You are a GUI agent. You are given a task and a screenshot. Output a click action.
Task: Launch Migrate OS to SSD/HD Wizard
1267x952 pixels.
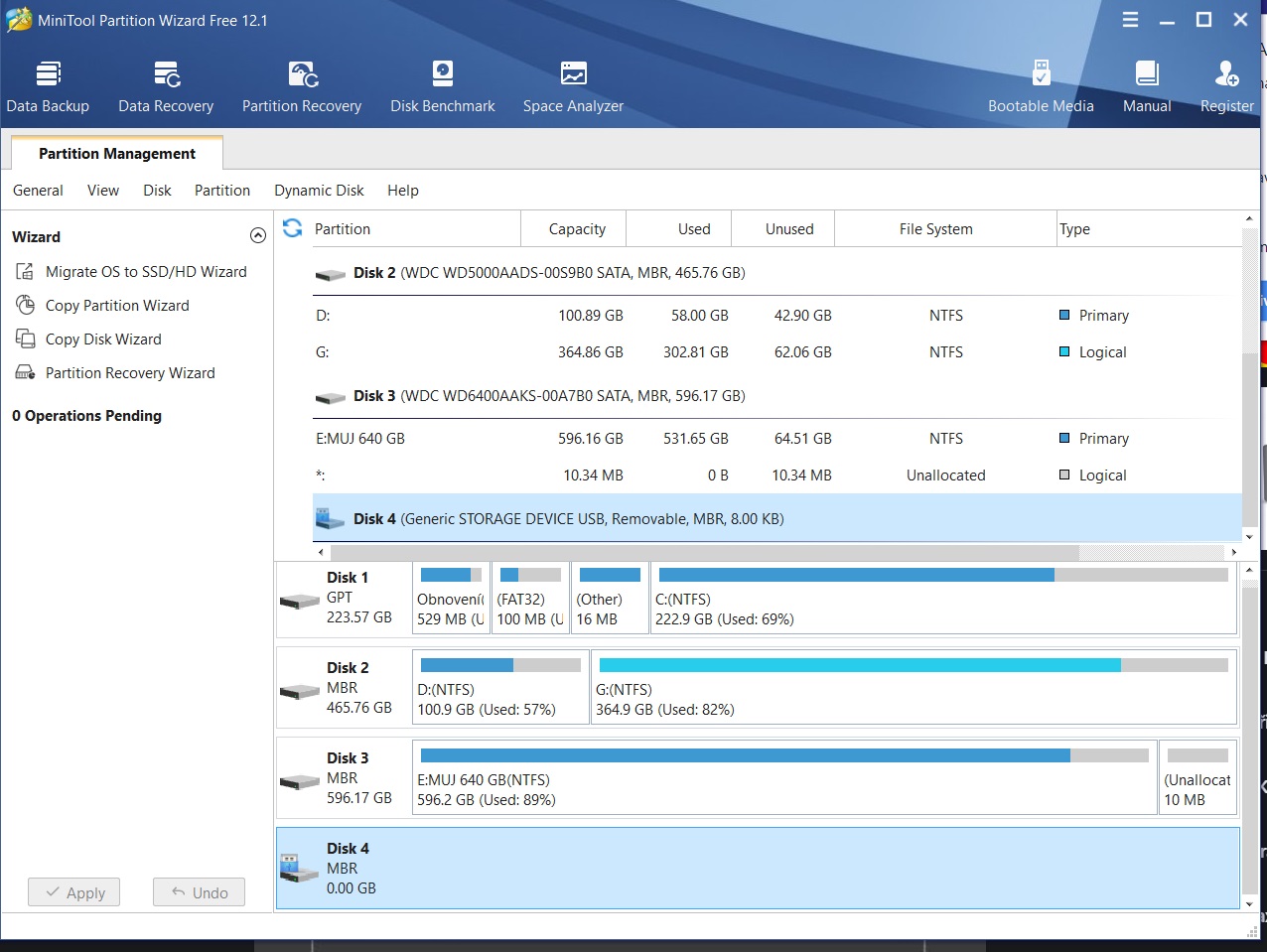146,272
